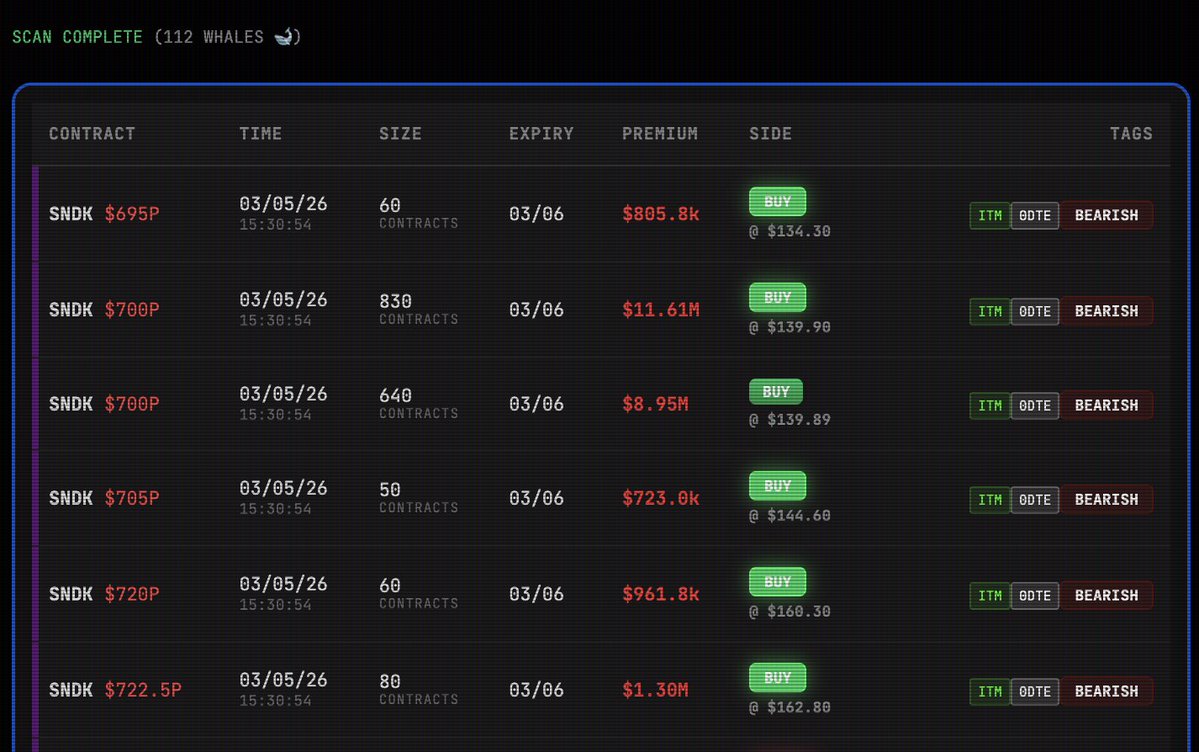
Task: Click BEARISH tag in the $695P row
Action: coord(1106,216)
